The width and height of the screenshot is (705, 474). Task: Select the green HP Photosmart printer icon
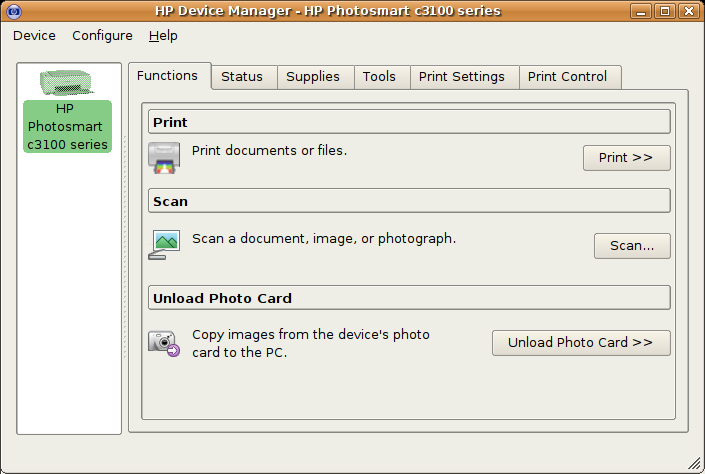click(x=67, y=83)
